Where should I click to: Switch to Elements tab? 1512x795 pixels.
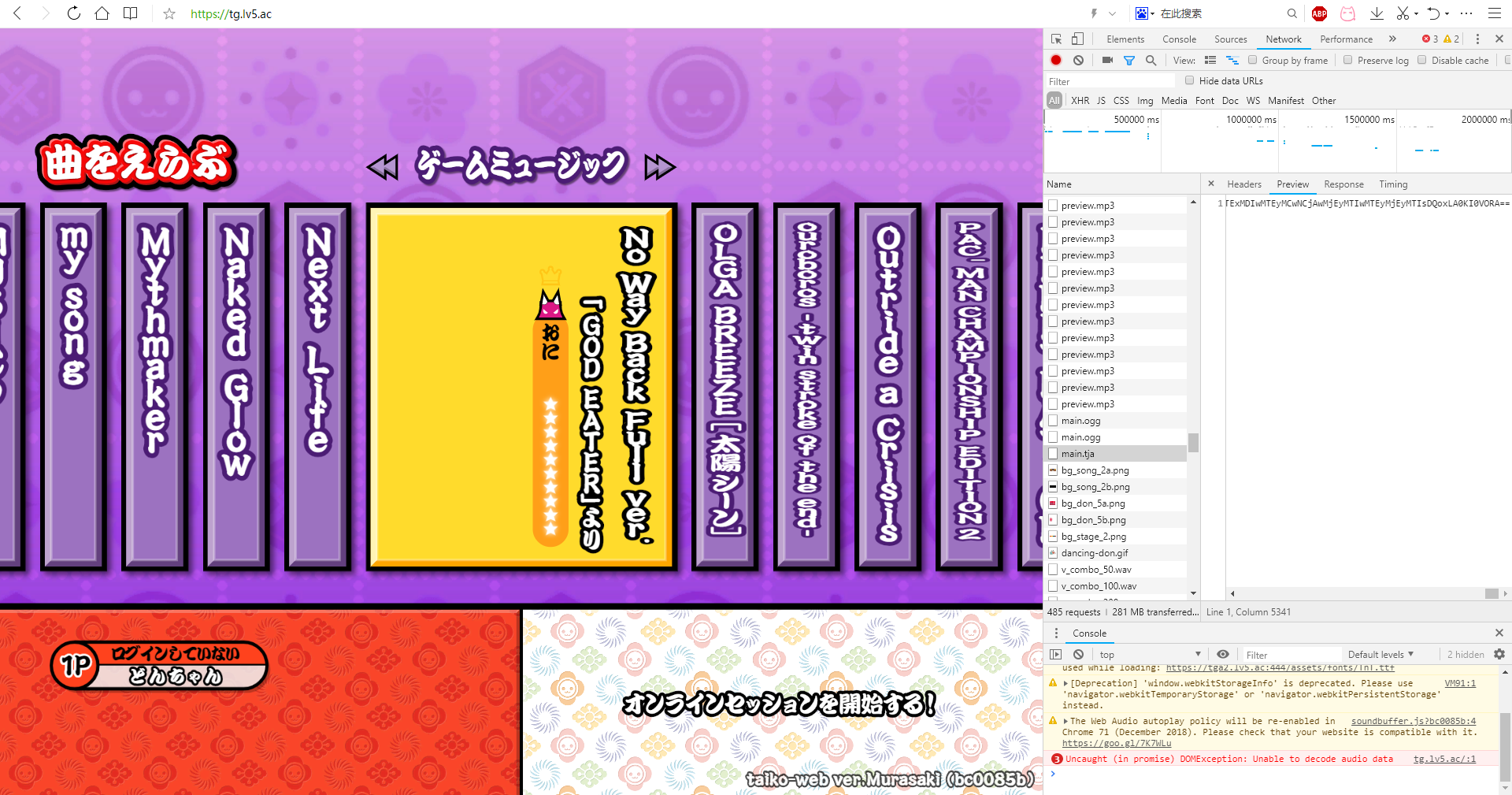[x=1125, y=39]
